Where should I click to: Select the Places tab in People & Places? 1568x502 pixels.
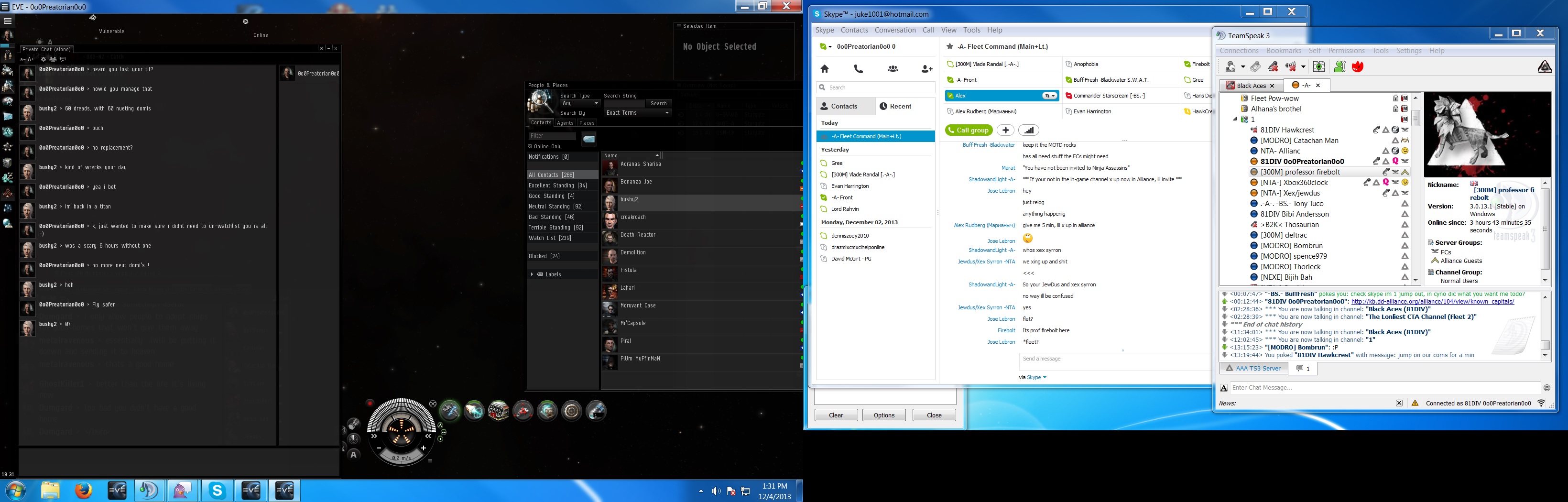tap(587, 123)
